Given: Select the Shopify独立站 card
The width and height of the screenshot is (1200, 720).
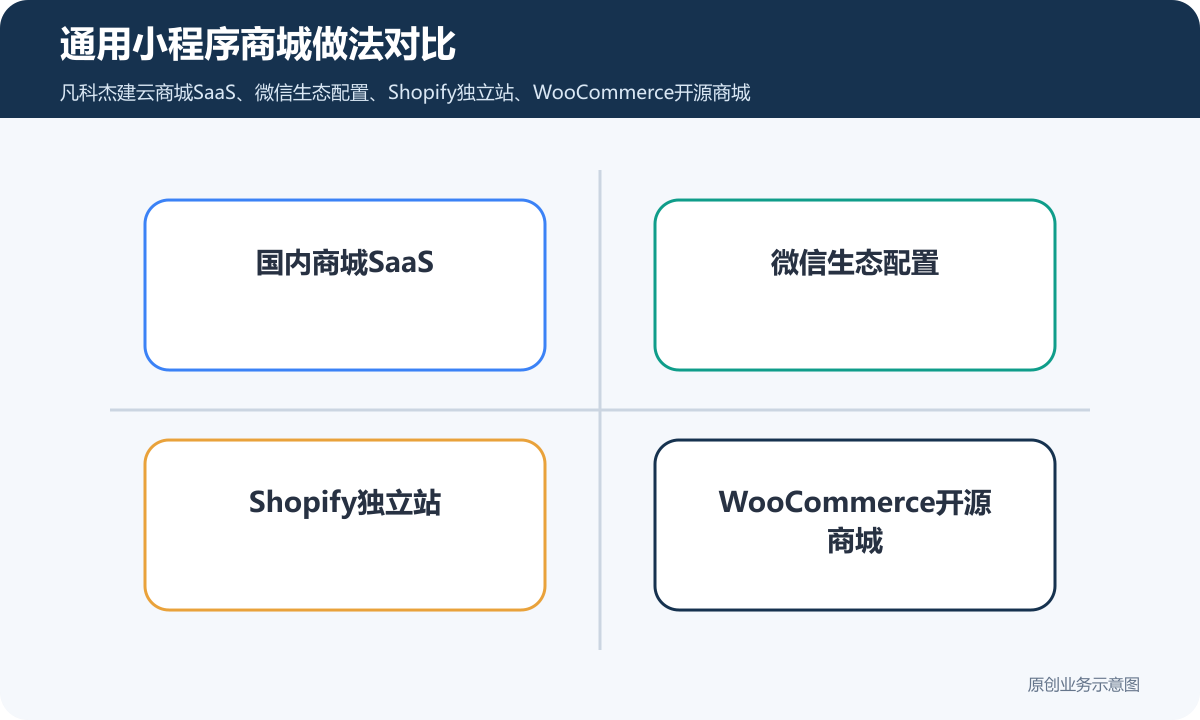Looking at the screenshot, I should click(345, 525).
